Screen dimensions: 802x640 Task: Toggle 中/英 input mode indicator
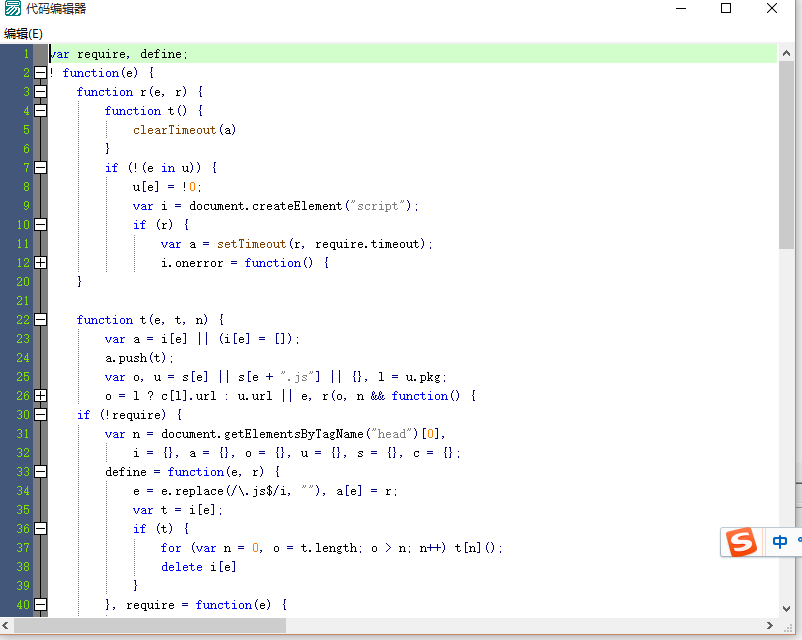(781, 541)
